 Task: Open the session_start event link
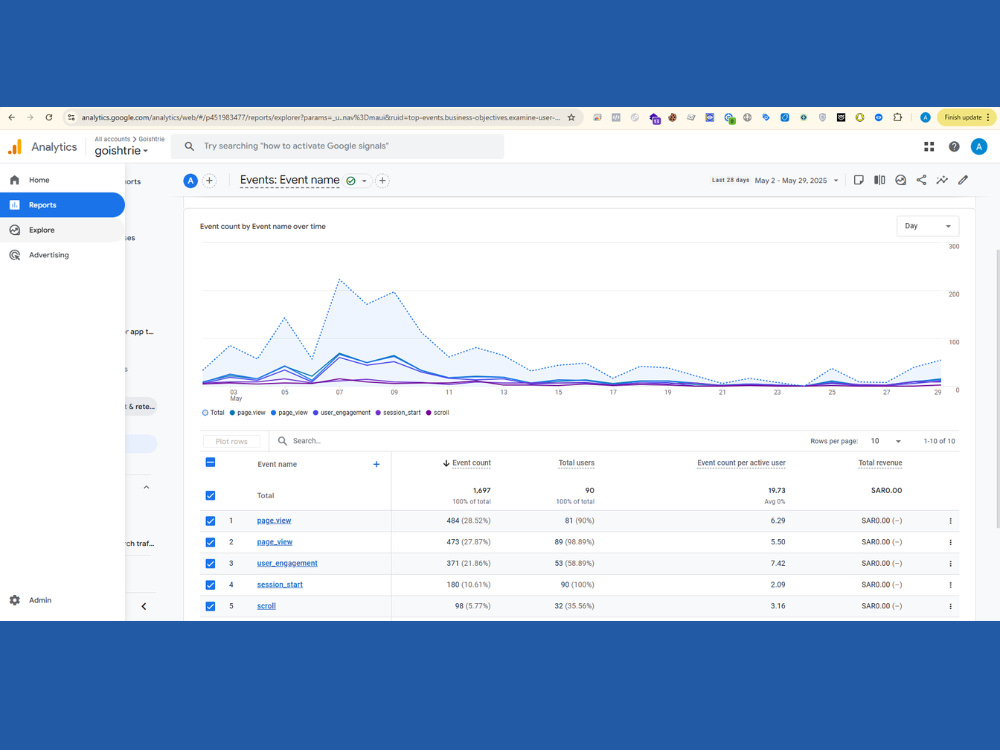(279, 584)
